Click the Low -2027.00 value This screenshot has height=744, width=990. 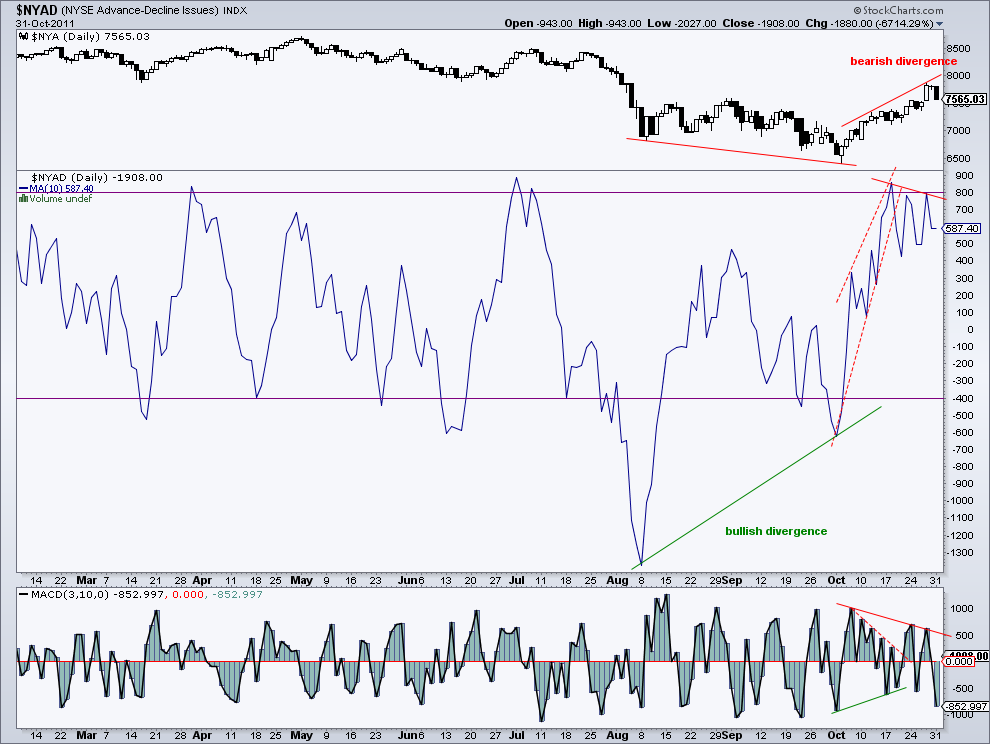681,23
